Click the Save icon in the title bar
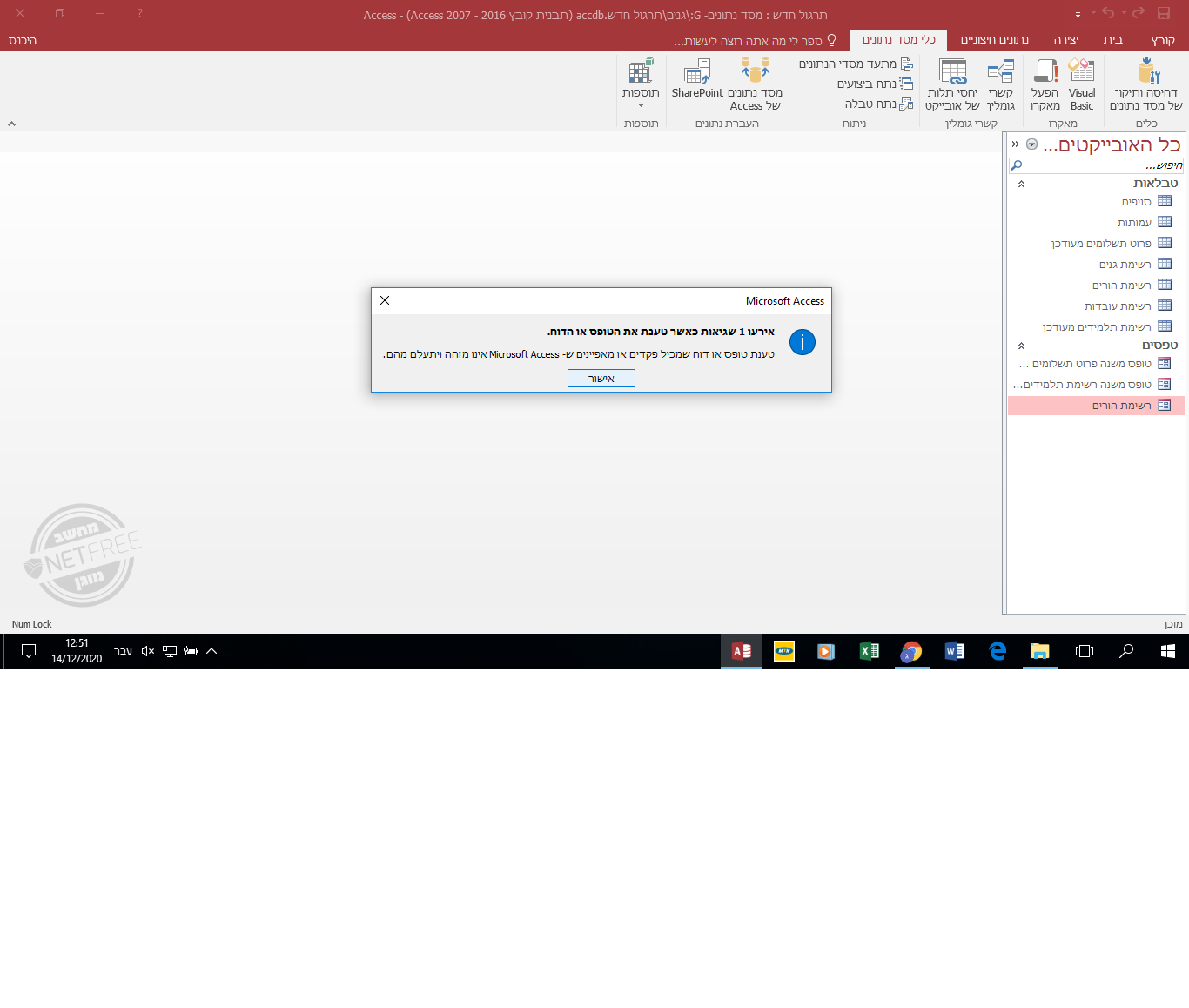The height and width of the screenshot is (1008, 1189). coord(1164,13)
